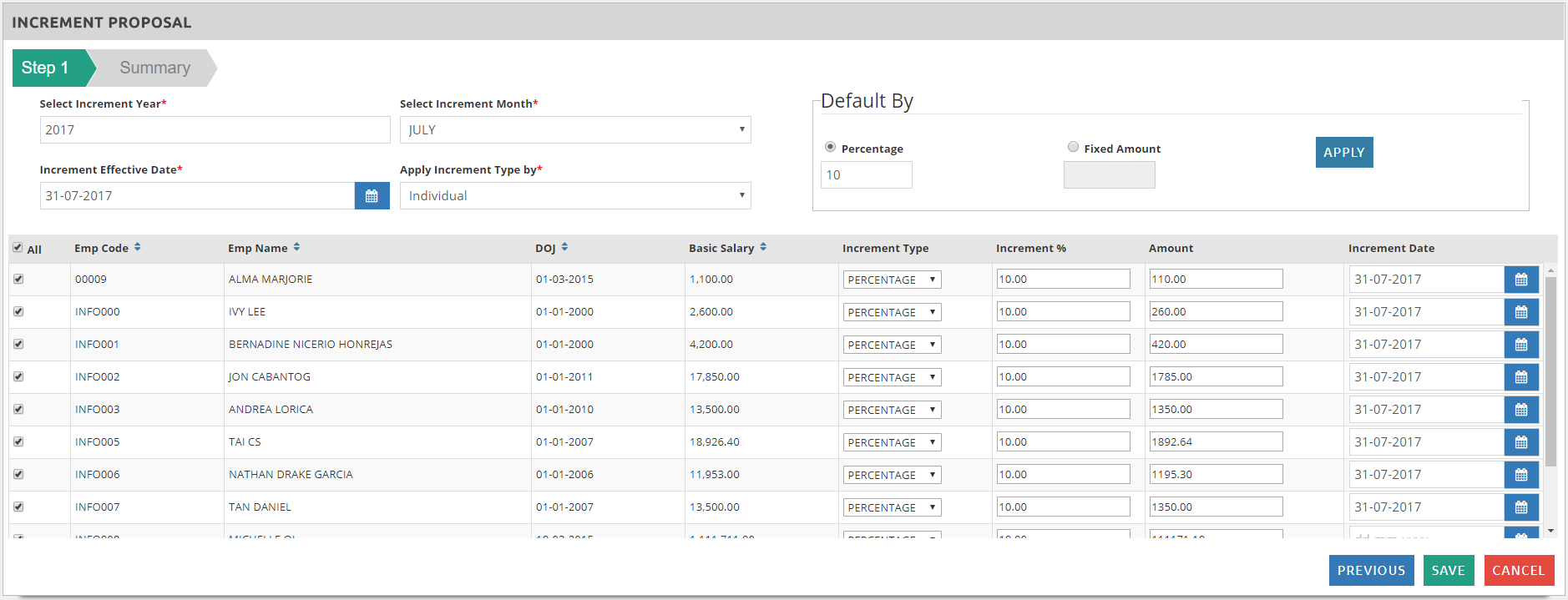Toggle the All select checkbox
1568x600 pixels.
(18, 248)
